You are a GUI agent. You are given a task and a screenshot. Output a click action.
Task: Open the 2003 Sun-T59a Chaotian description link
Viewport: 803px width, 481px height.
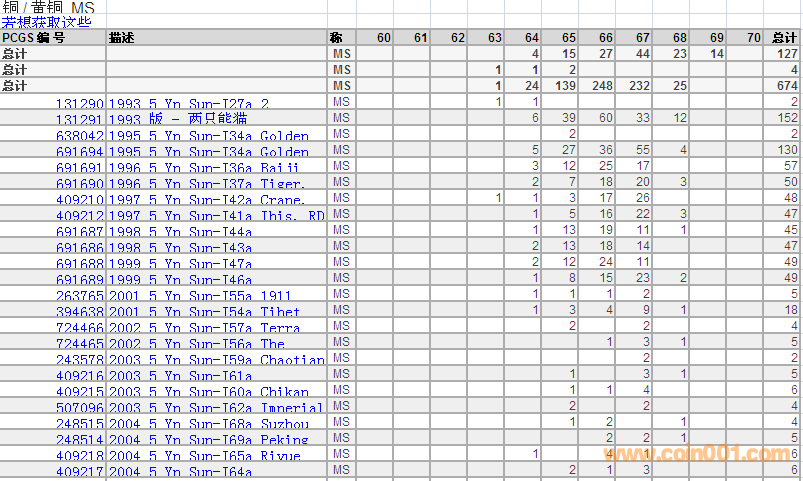coord(217,359)
